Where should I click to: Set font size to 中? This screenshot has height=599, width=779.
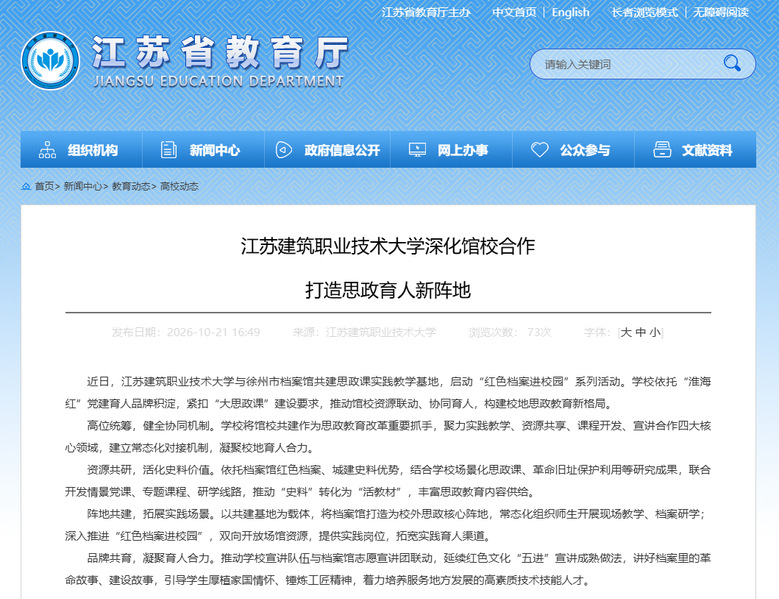point(641,332)
